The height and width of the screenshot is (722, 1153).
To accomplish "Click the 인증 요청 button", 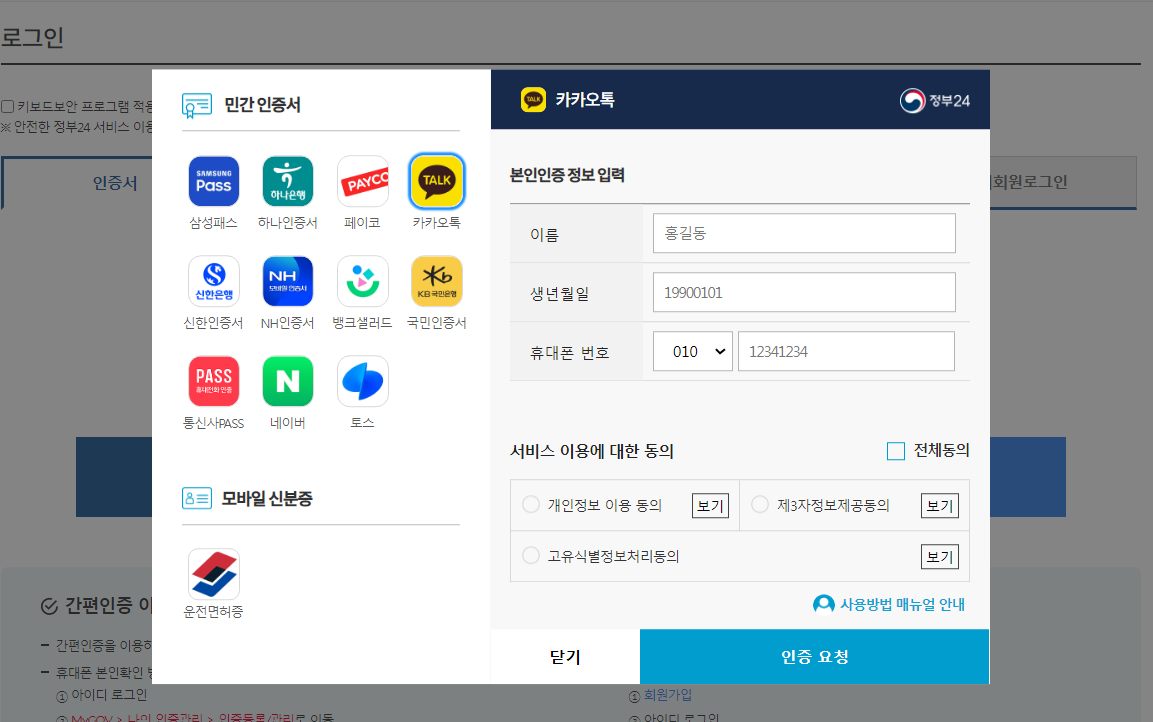I will click(815, 657).
